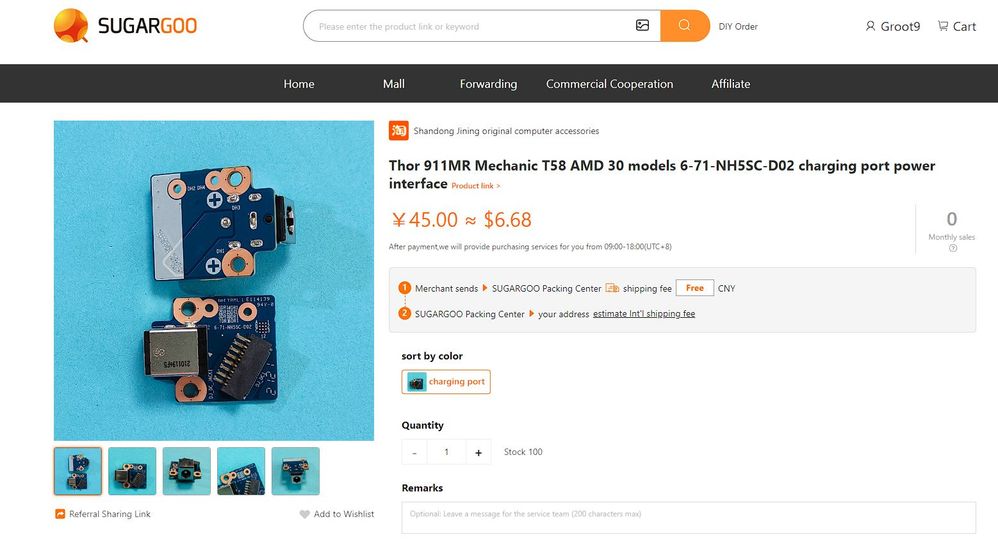Open estimate Int'l shipping fee link
Screen dimensions: 998x555
(643, 314)
